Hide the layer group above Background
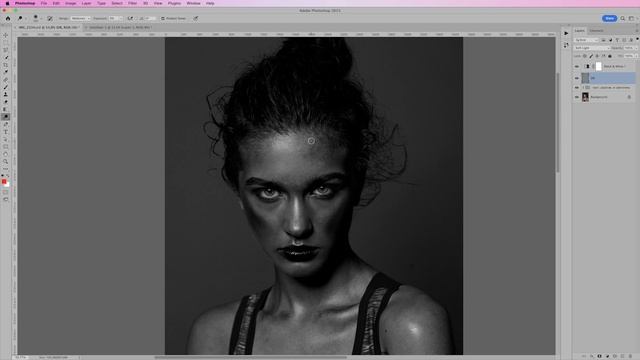The height and width of the screenshot is (360, 640). (x=577, y=88)
